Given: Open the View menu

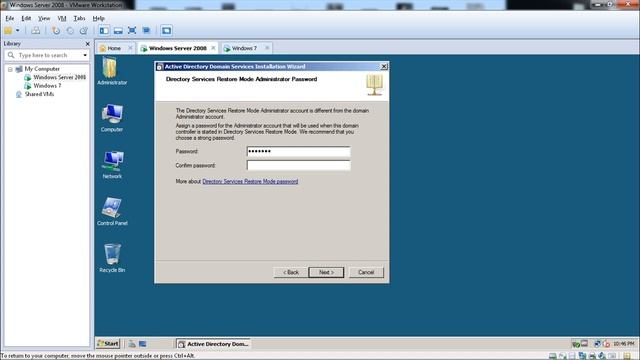Looking at the screenshot, I should 44,18.
